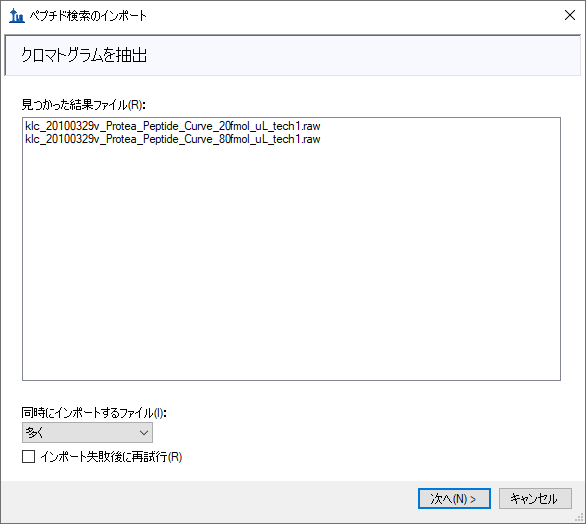The height and width of the screenshot is (524, 586).
Task: Click the 同時にインポートするファイル(I): label
Action: coord(94,413)
